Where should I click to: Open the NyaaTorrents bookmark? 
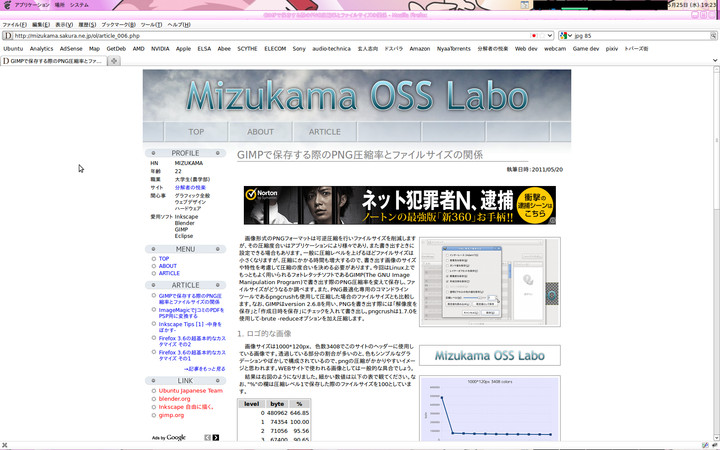[x=454, y=49]
